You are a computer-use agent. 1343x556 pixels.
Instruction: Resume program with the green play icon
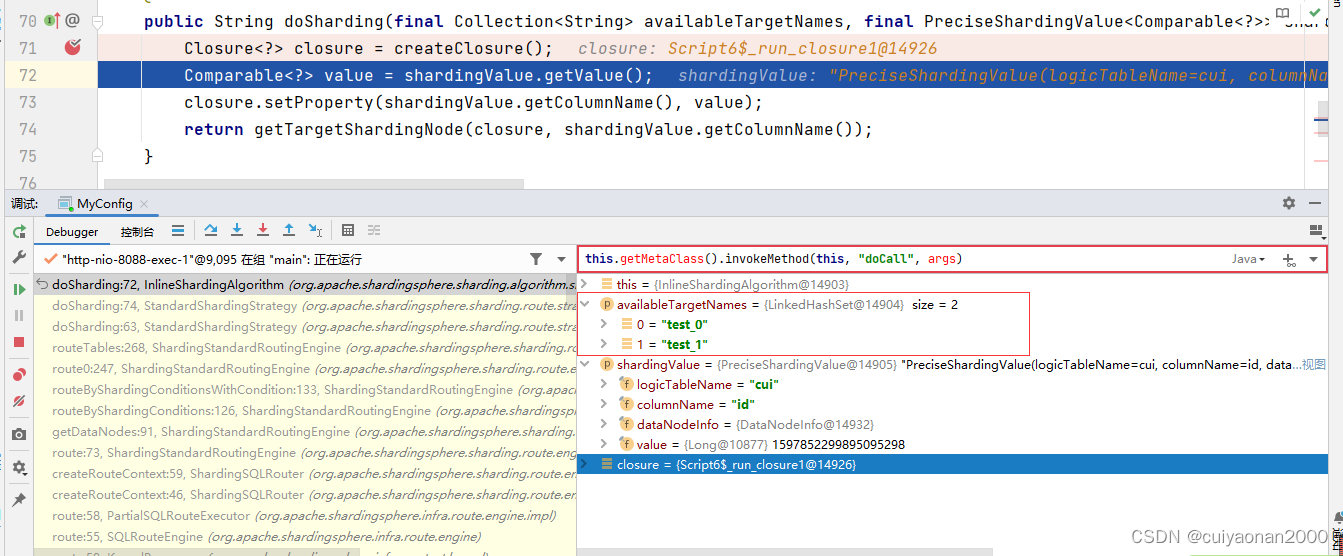point(19,289)
